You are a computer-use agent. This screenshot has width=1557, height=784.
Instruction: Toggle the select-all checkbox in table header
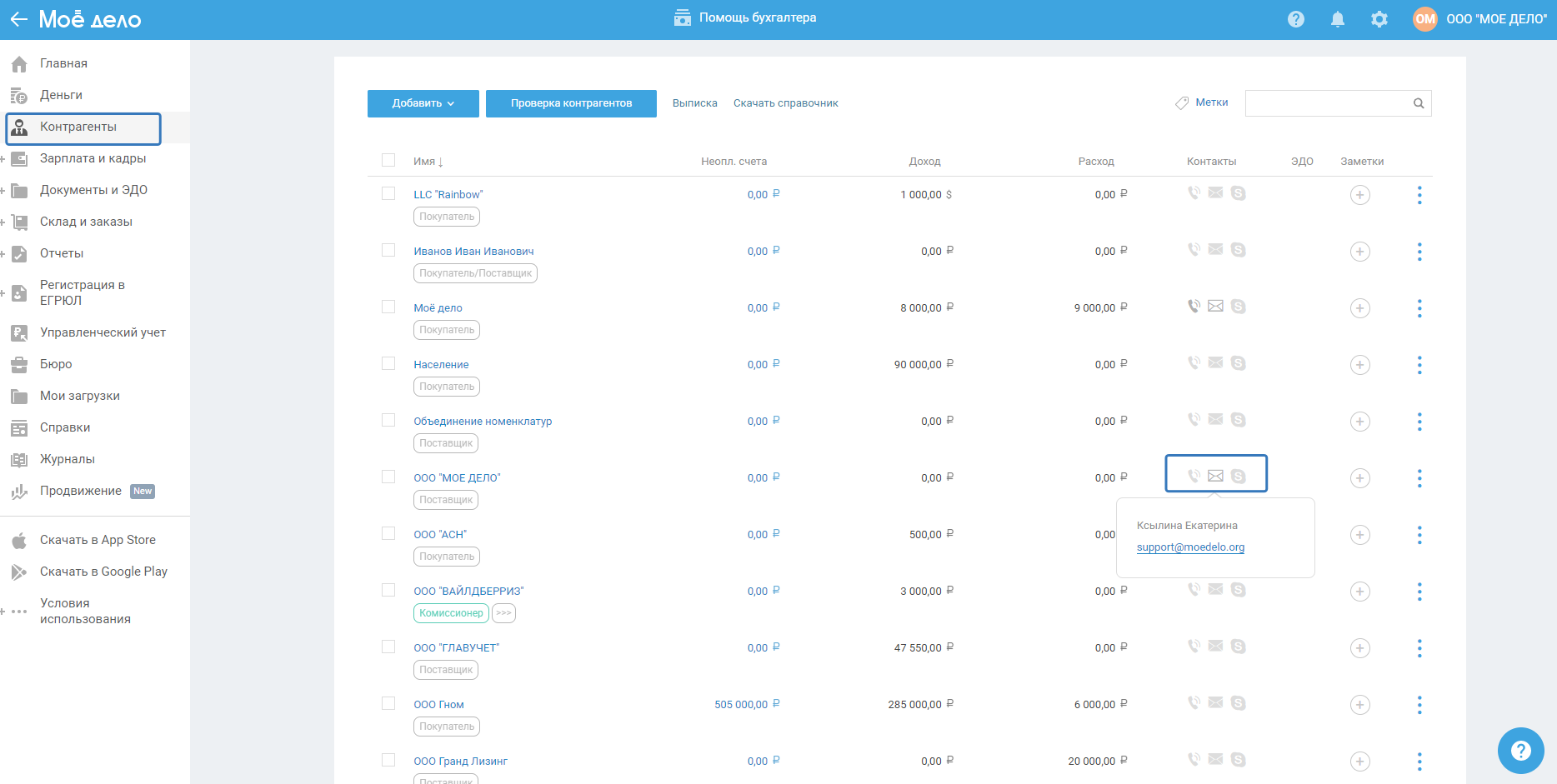click(388, 161)
